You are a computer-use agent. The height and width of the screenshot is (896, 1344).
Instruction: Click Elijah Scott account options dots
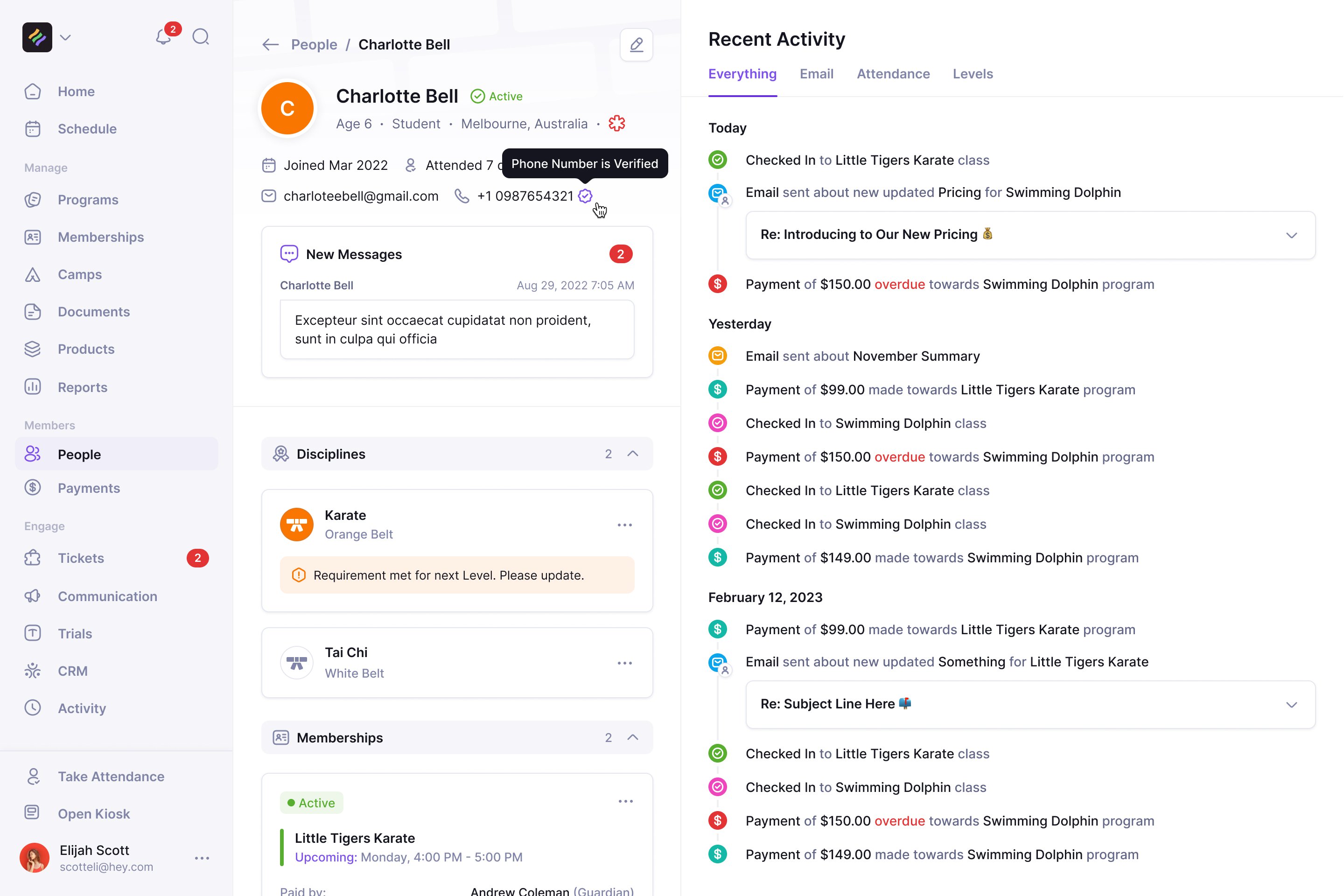(202, 858)
